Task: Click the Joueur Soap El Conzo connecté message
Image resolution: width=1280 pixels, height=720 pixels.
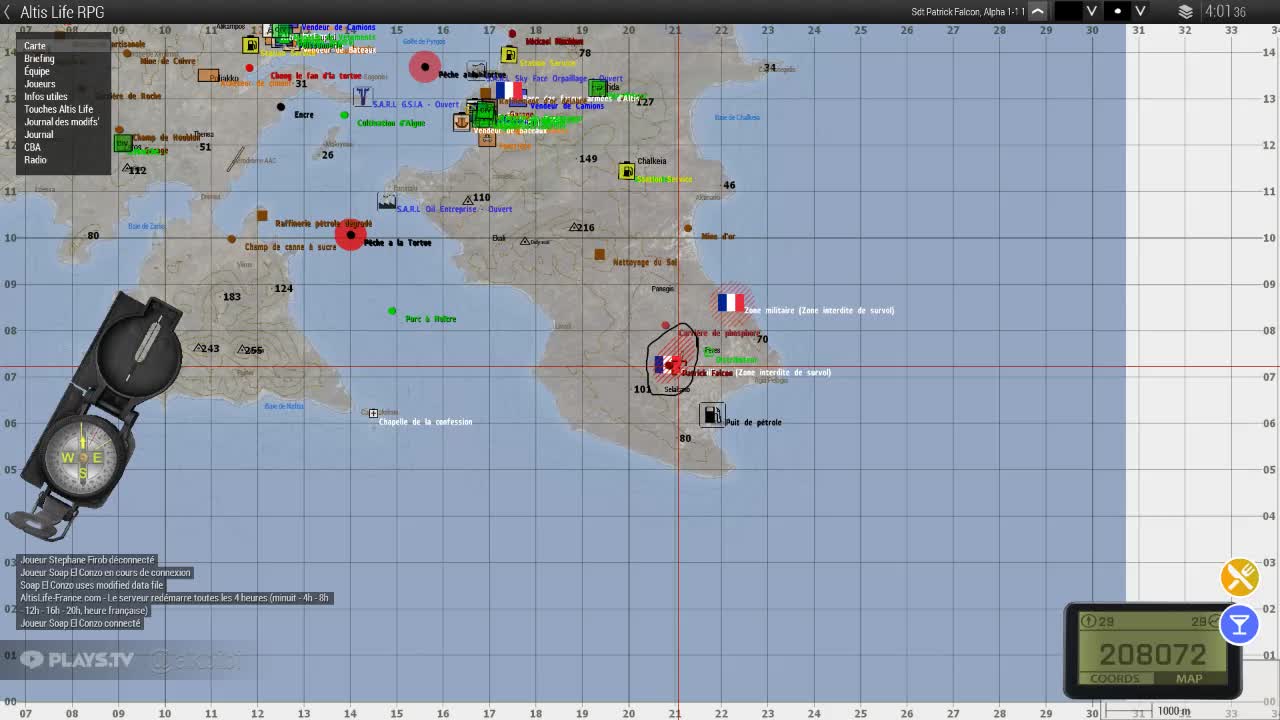Action: (x=81, y=623)
